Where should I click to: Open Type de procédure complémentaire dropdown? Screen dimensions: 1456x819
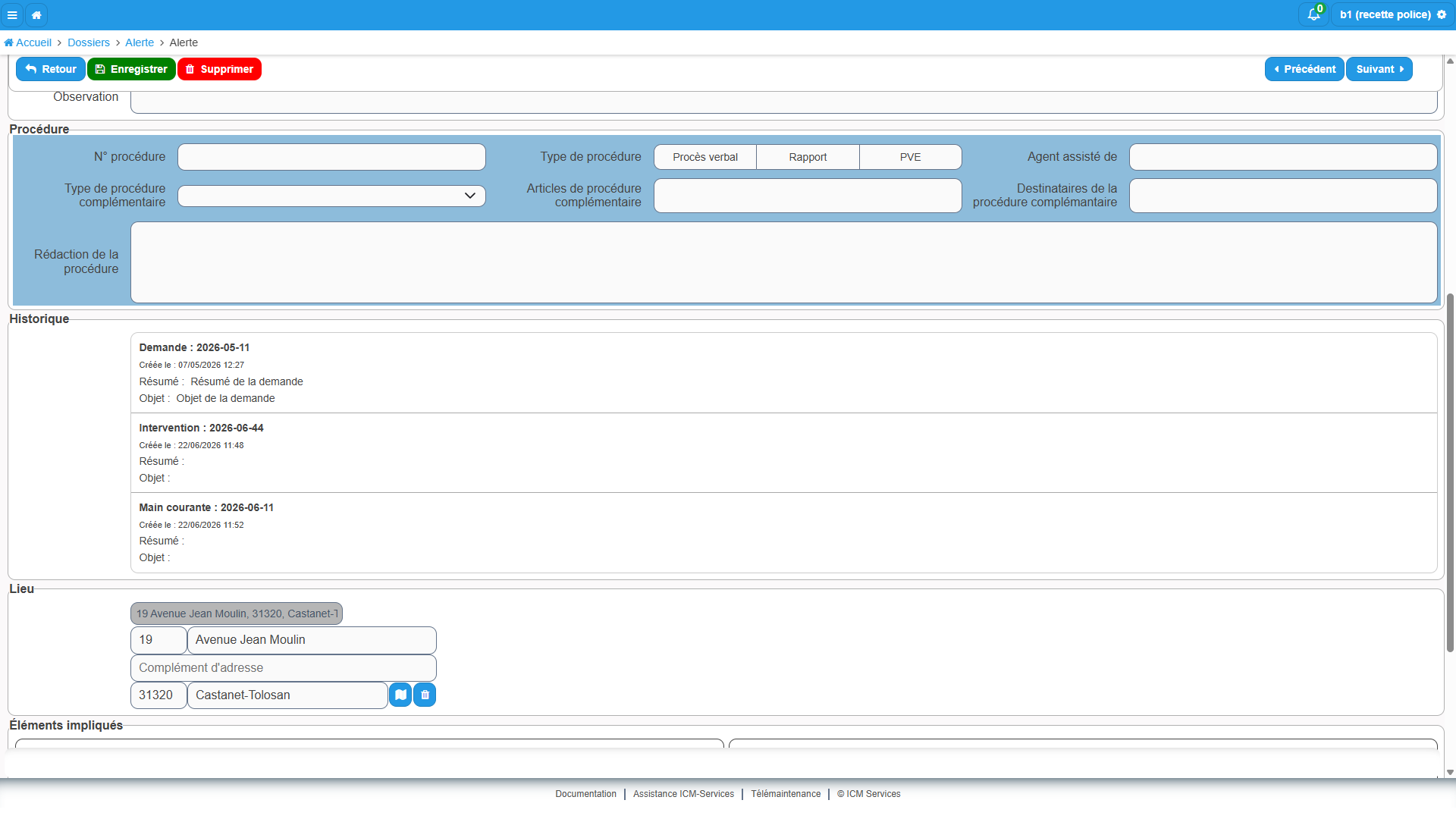[331, 196]
